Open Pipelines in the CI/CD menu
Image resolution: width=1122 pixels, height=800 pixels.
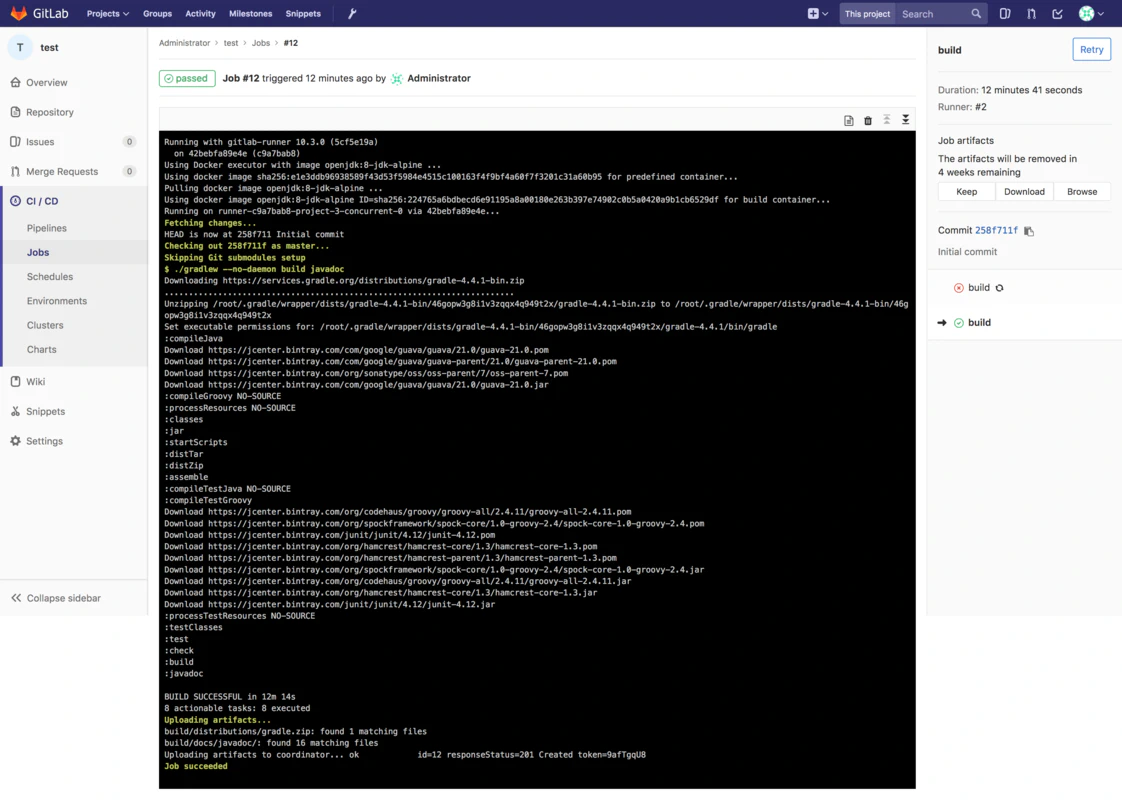click(47, 228)
